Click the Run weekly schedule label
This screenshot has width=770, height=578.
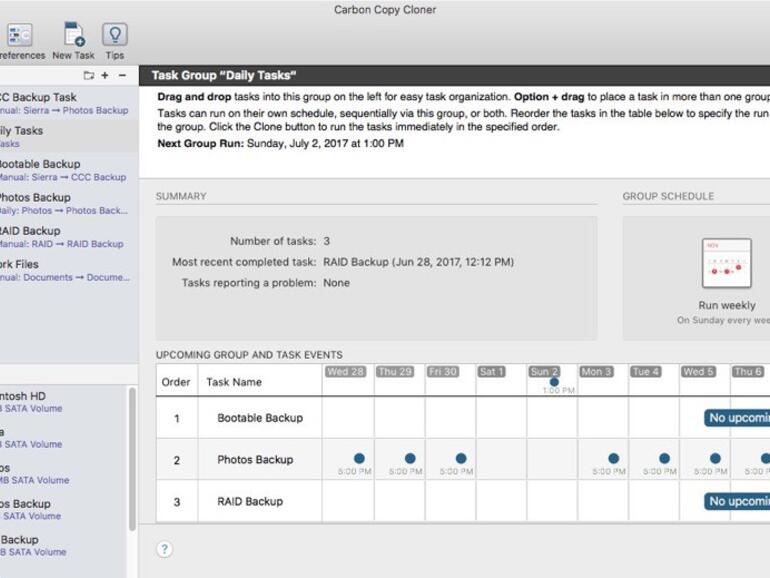point(727,305)
